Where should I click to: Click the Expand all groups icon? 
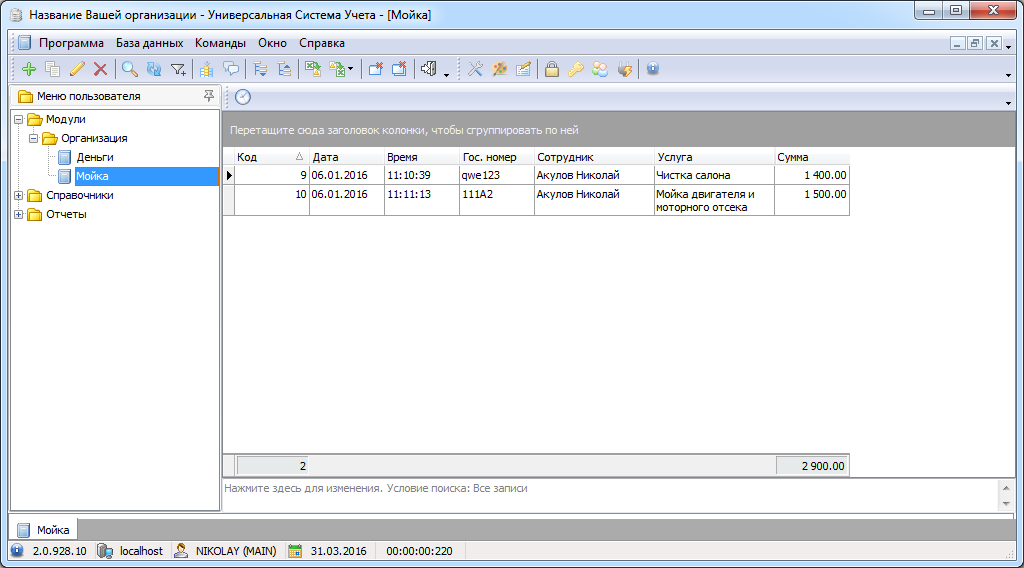260,69
